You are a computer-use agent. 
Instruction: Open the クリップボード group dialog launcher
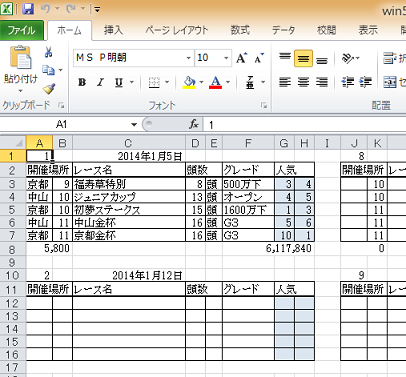coord(61,105)
